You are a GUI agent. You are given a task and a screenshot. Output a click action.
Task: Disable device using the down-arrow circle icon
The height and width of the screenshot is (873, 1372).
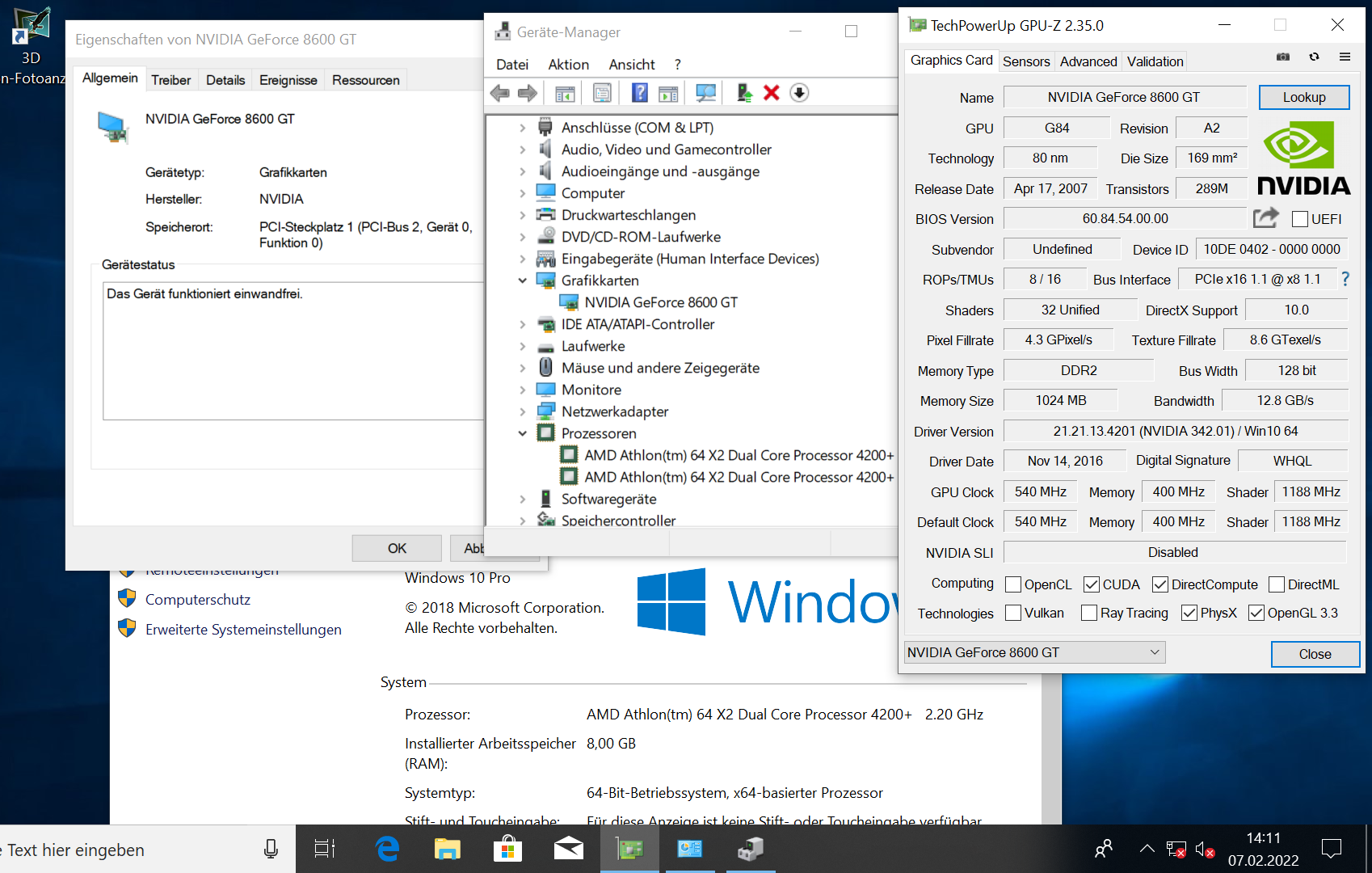click(799, 93)
